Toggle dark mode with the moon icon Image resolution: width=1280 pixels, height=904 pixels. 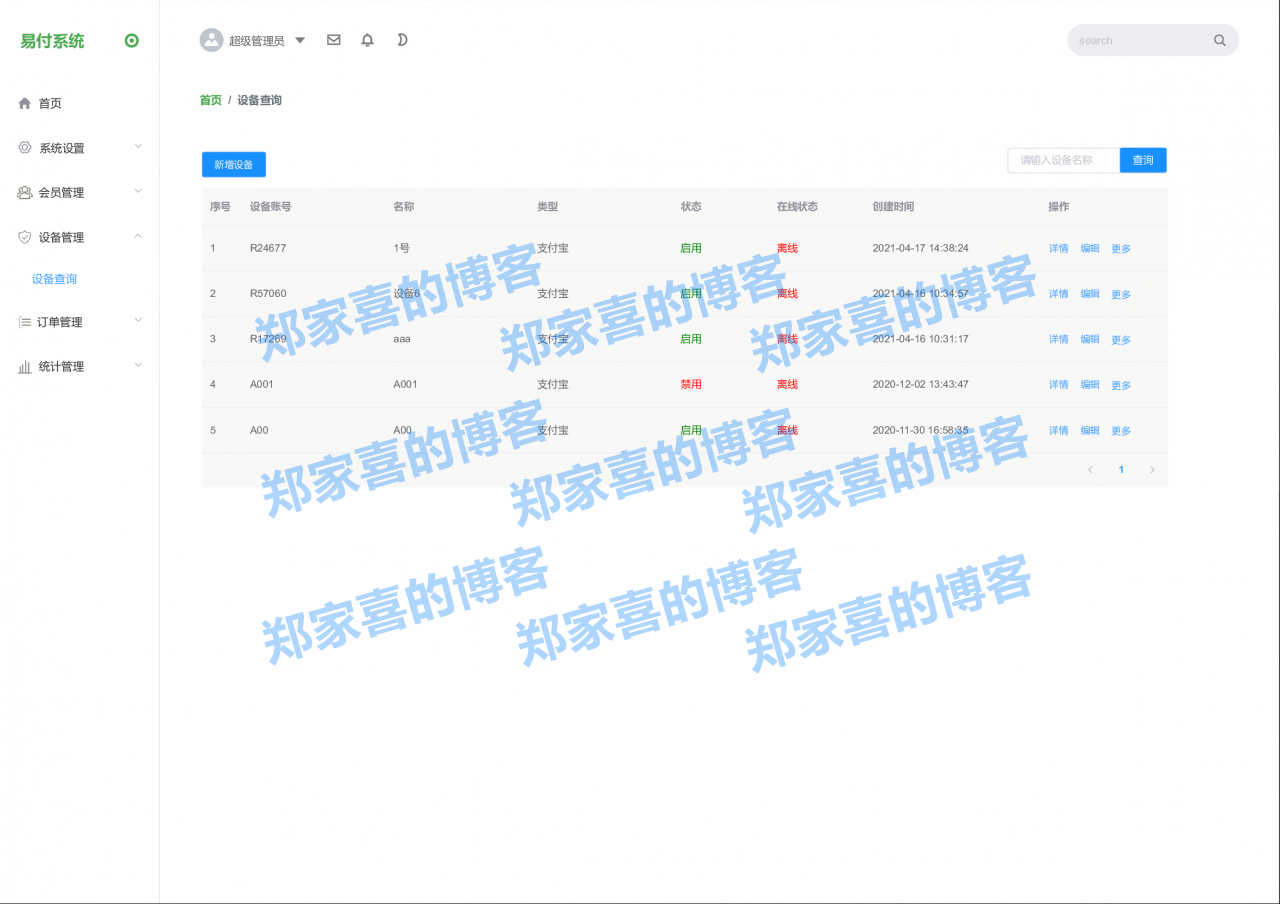click(402, 40)
